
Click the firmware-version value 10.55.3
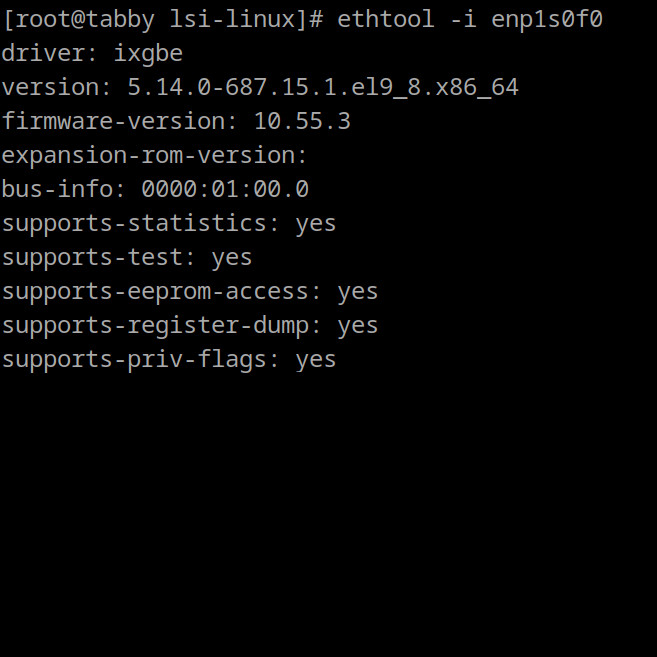302,122
